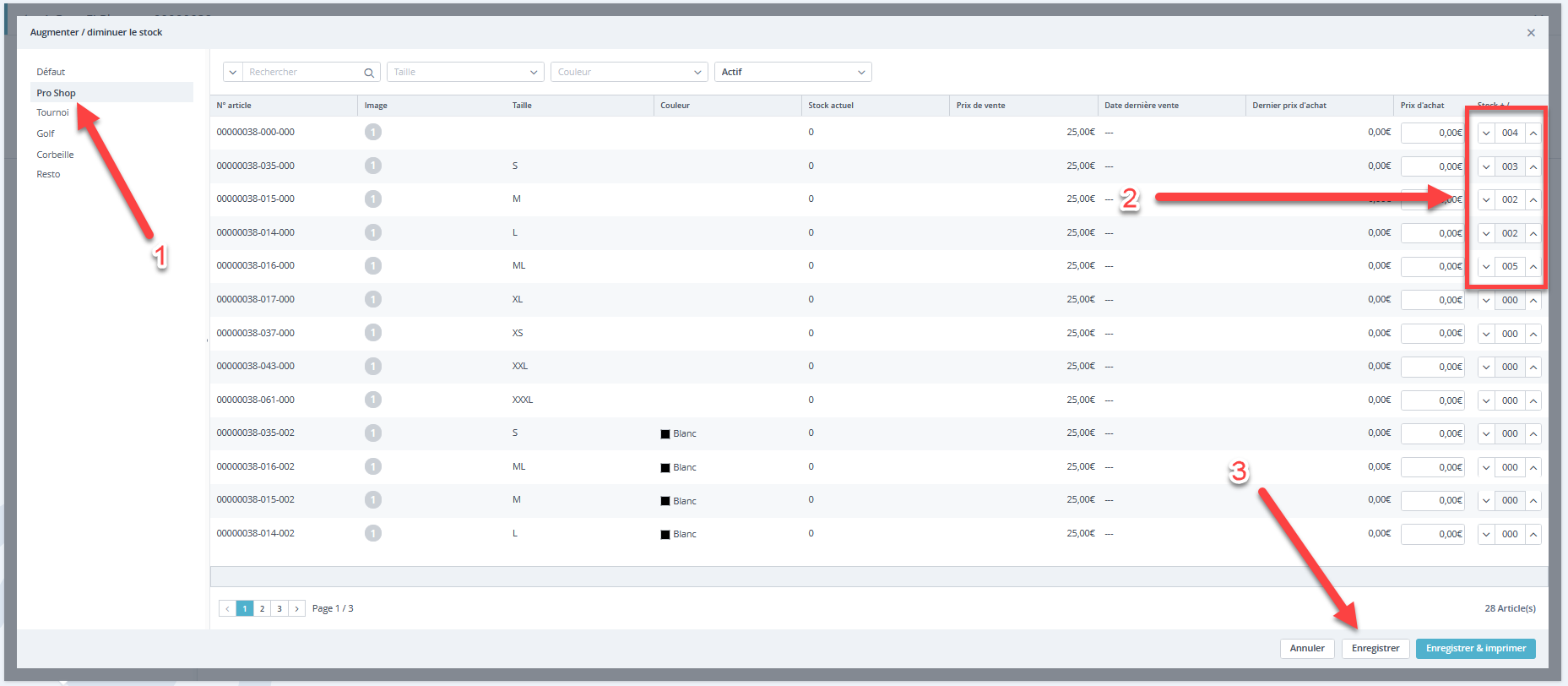
Task: Focus the Rechercher search field
Action: (x=303, y=72)
